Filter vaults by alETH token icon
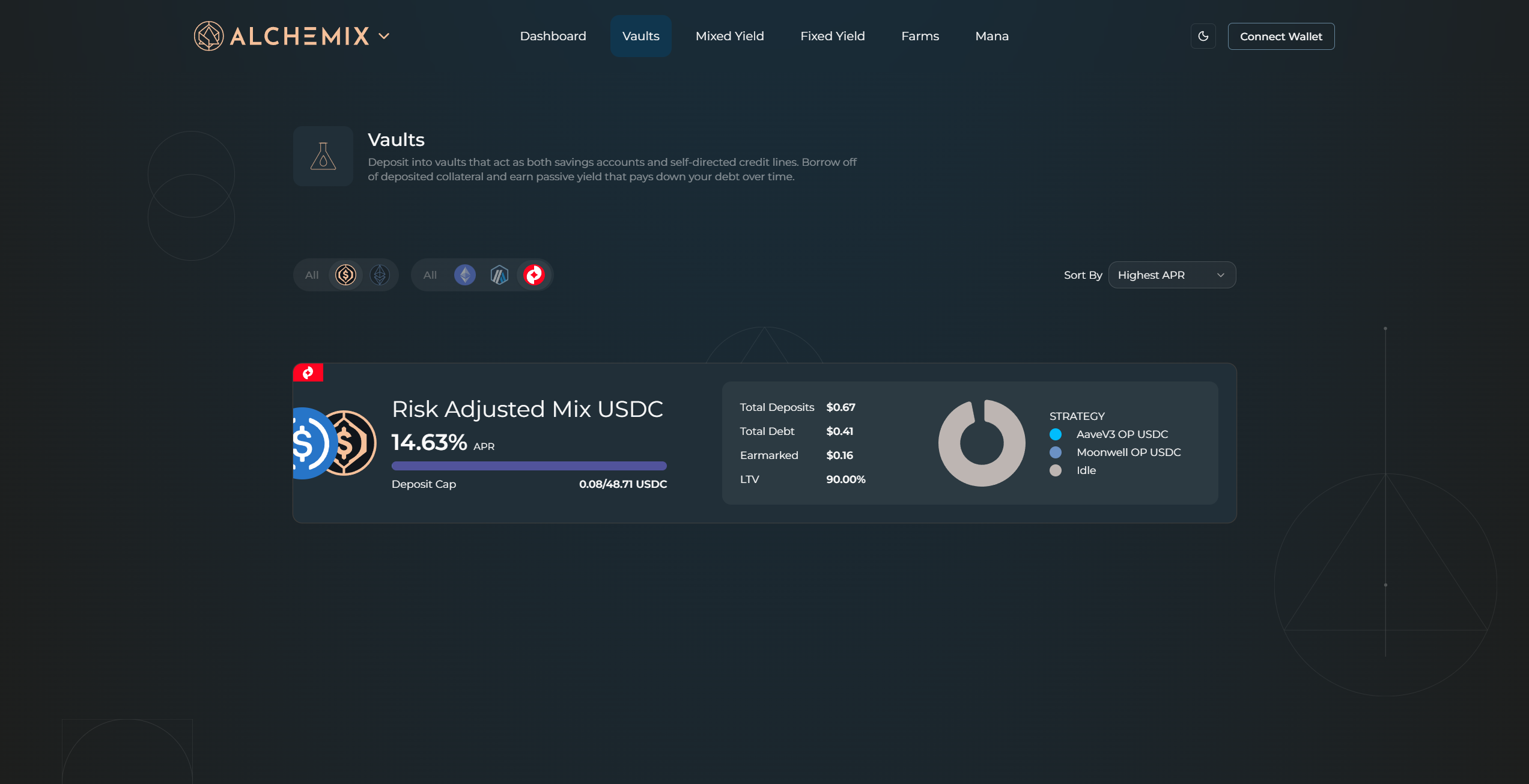Image resolution: width=1529 pixels, height=784 pixels. 380,275
